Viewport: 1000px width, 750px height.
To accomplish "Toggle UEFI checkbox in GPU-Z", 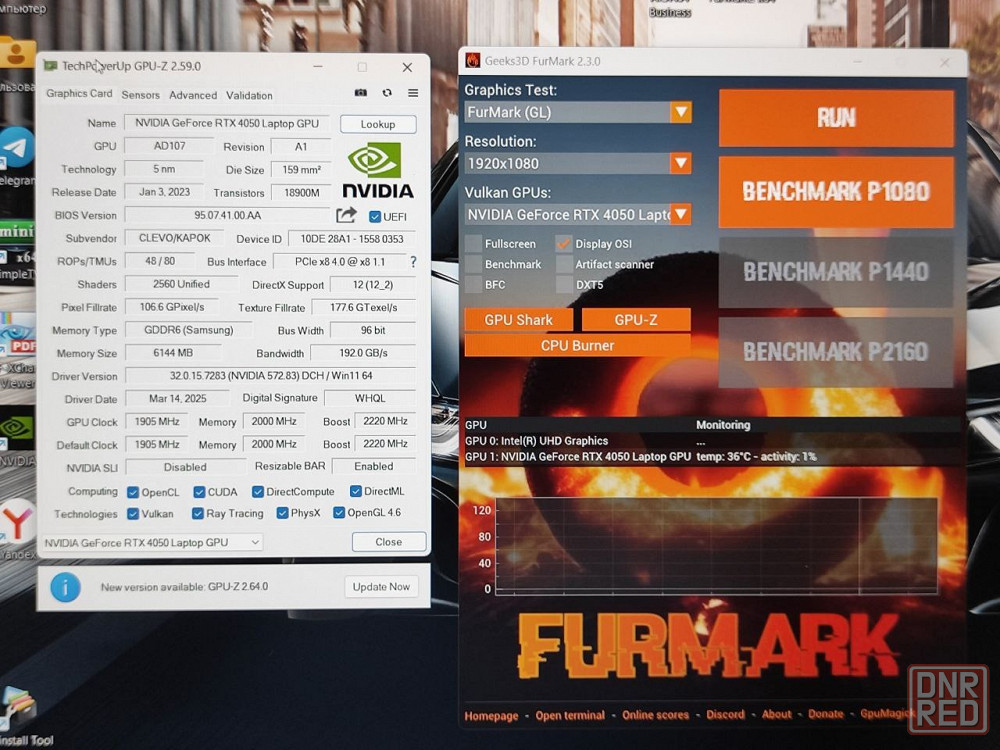I will tap(375, 217).
